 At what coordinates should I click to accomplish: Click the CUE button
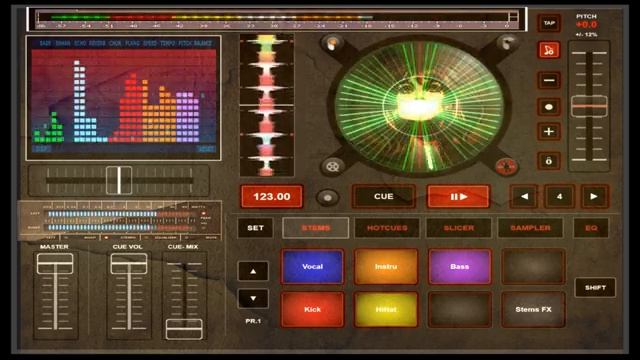coord(384,196)
